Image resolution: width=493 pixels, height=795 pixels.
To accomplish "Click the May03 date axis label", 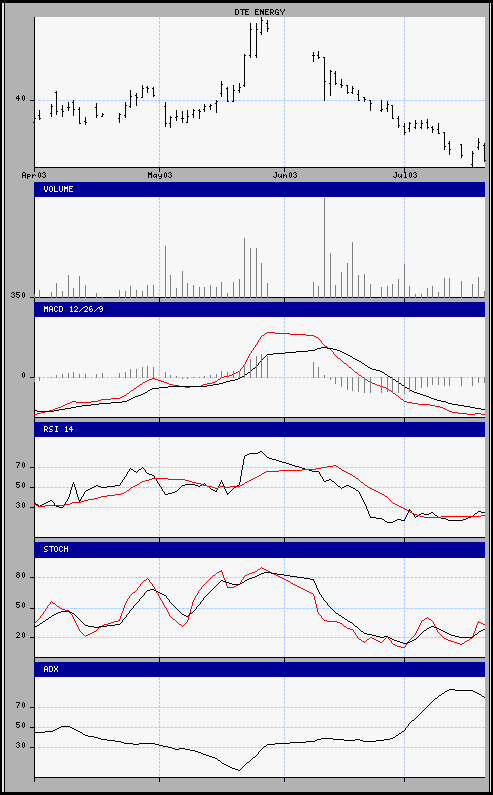I will tap(160, 175).
